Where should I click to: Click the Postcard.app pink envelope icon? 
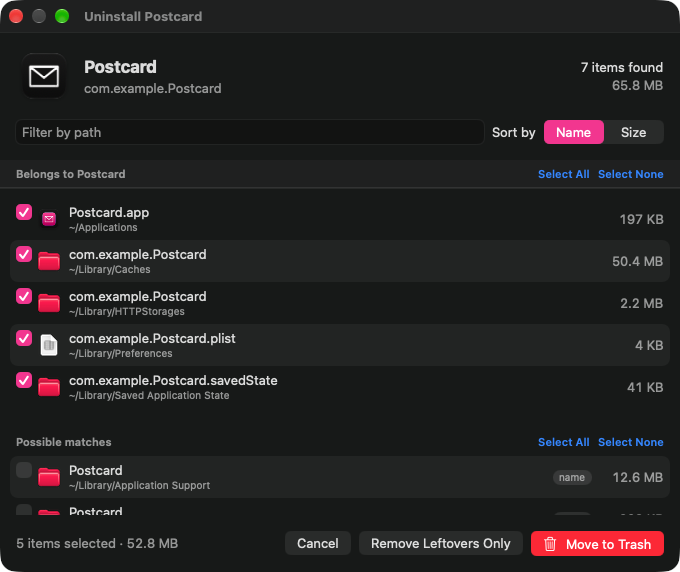(x=49, y=219)
